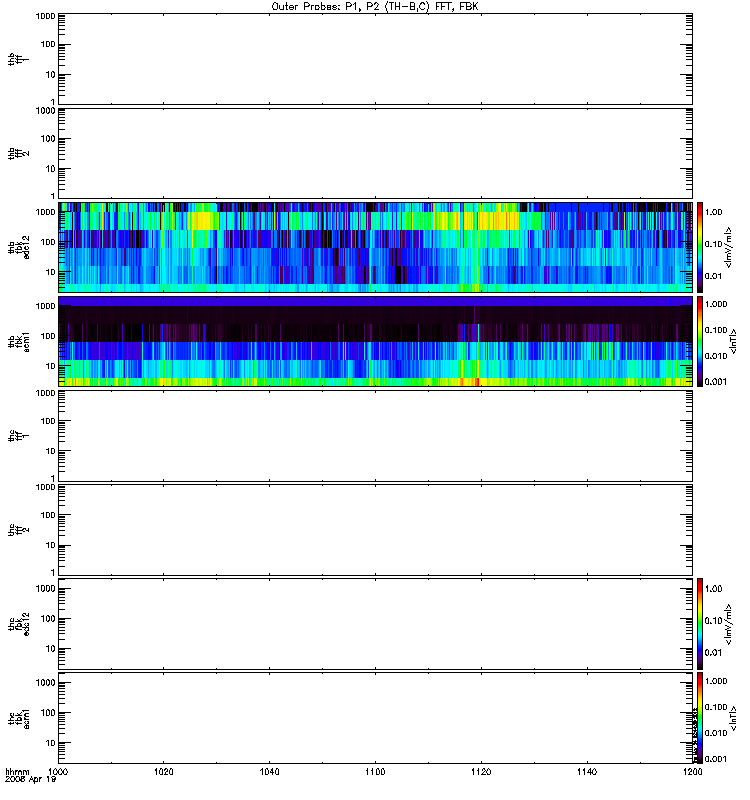Select the empty thb fft 1 plot panel
The image size is (750, 800).
(375, 59)
